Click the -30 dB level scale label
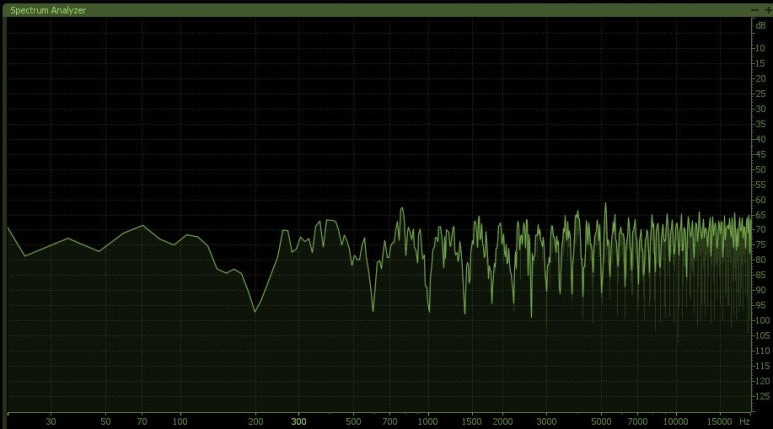 760,109
